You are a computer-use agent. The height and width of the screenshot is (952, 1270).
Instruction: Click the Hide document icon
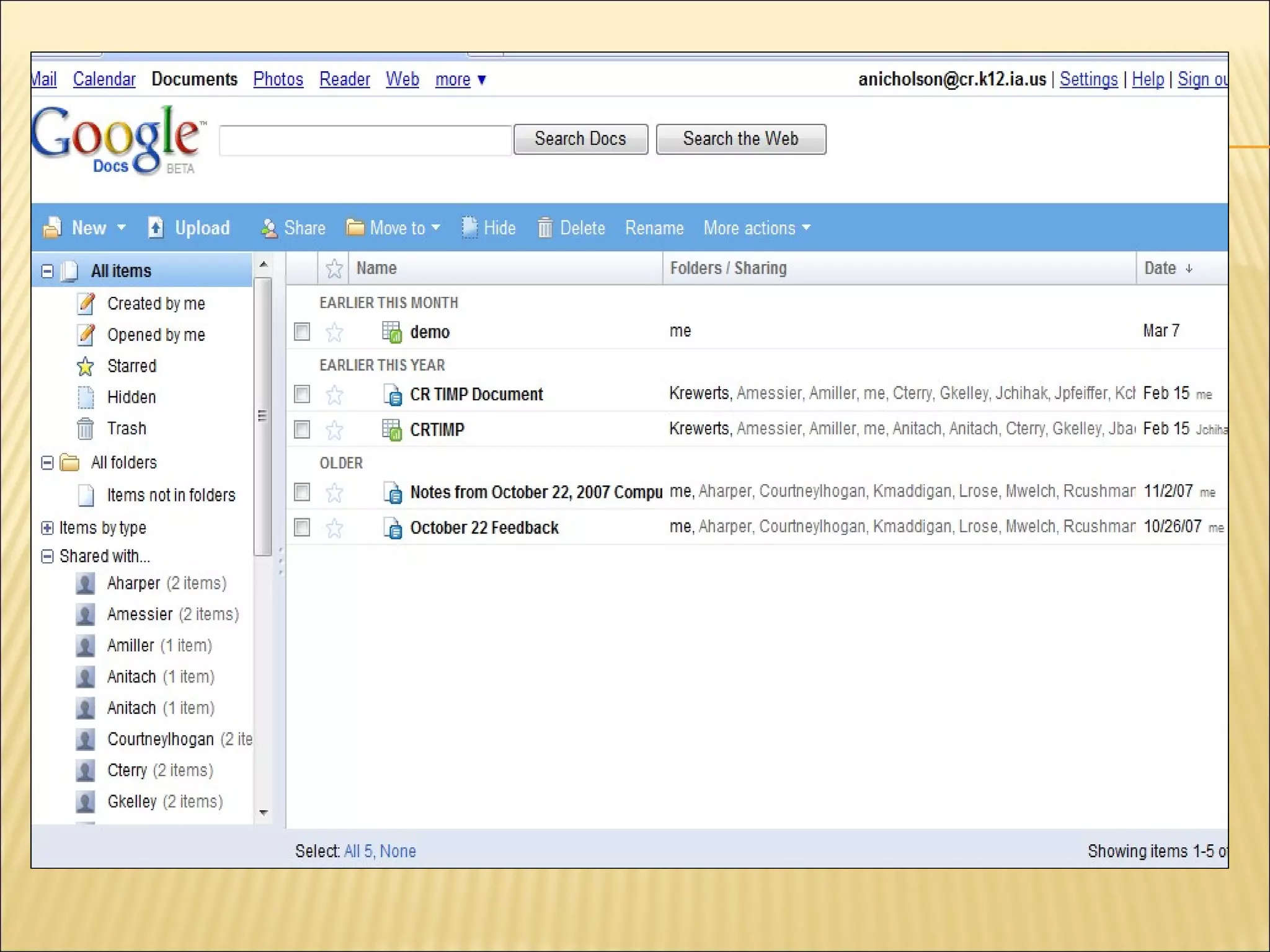coord(469,227)
